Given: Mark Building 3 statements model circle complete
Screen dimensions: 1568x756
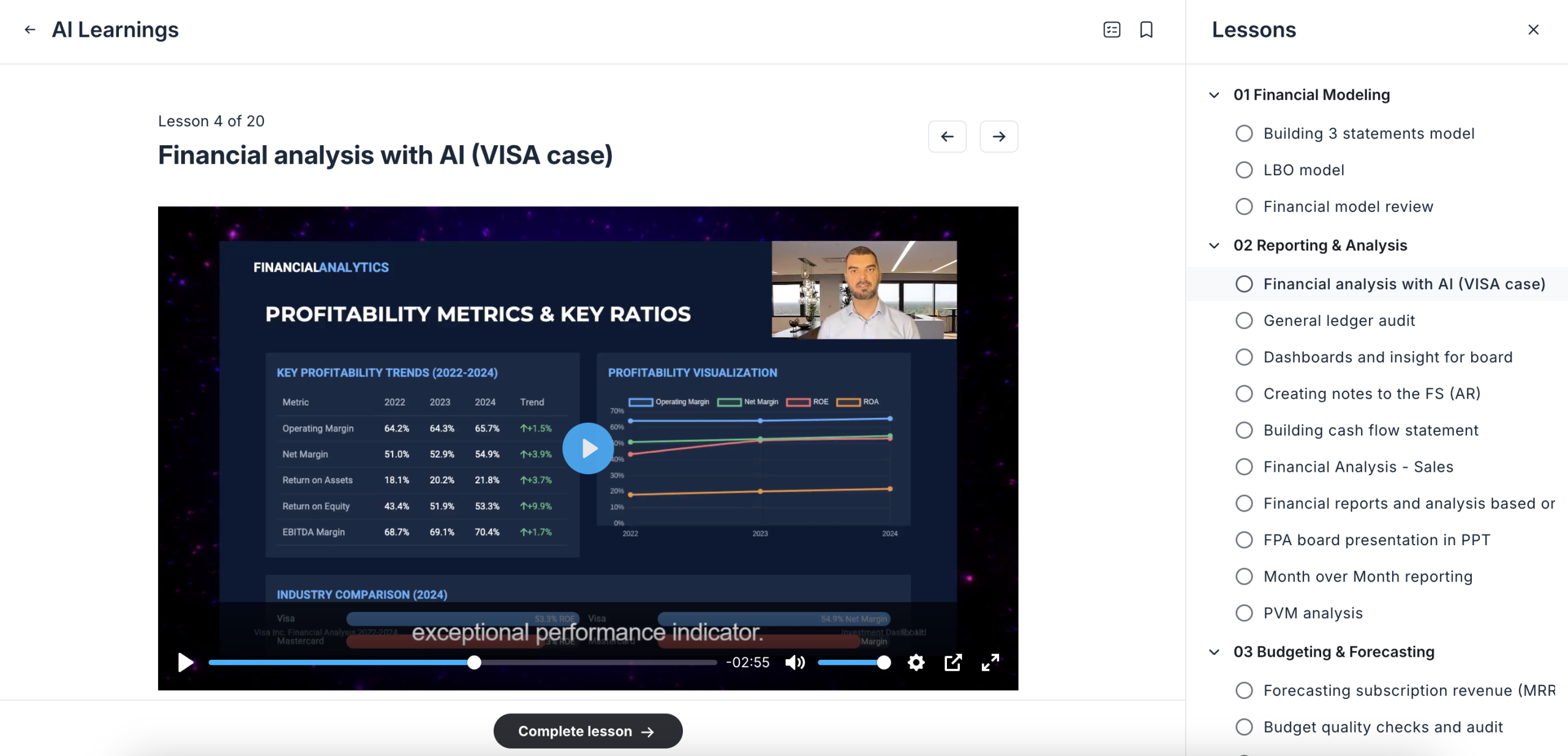Looking at the screenshot, I should [x=1244, y=134].
